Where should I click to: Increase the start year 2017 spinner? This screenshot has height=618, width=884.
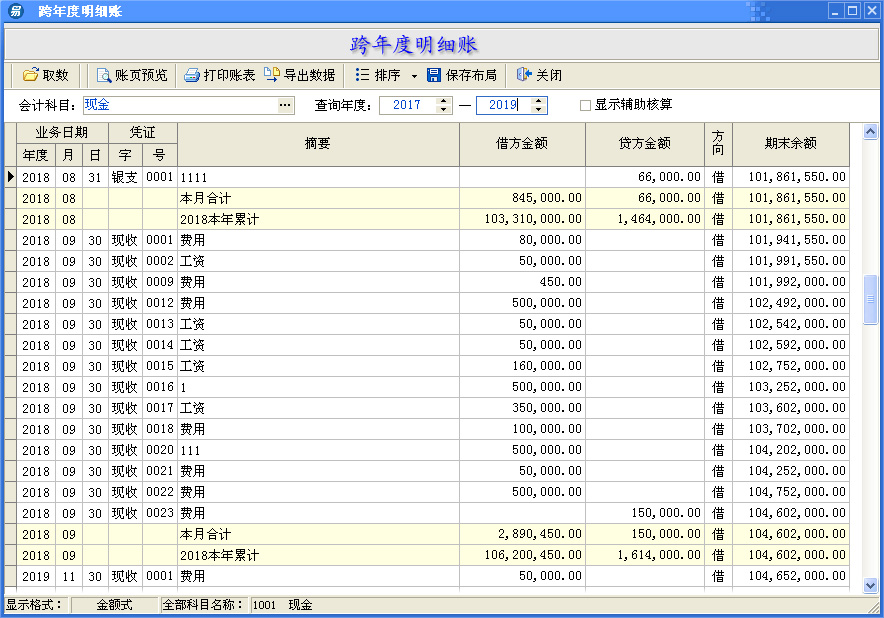coord(444,101)
